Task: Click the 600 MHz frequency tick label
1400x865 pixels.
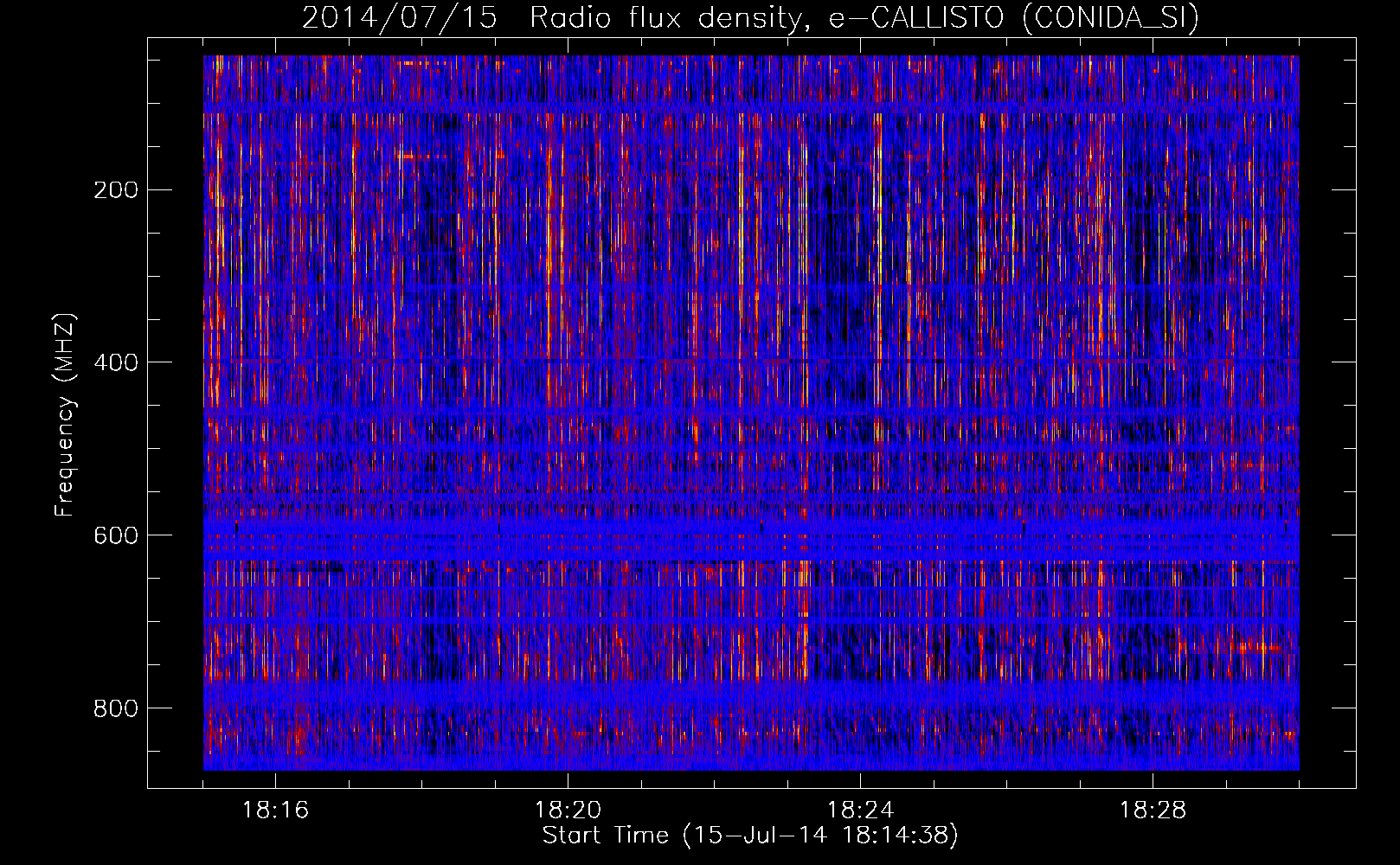Action: (x=116, y=535)
